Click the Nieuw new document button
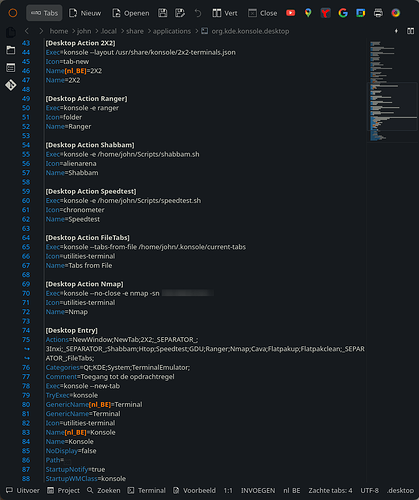This screenshot has width=419, height=500. point(85,13)
